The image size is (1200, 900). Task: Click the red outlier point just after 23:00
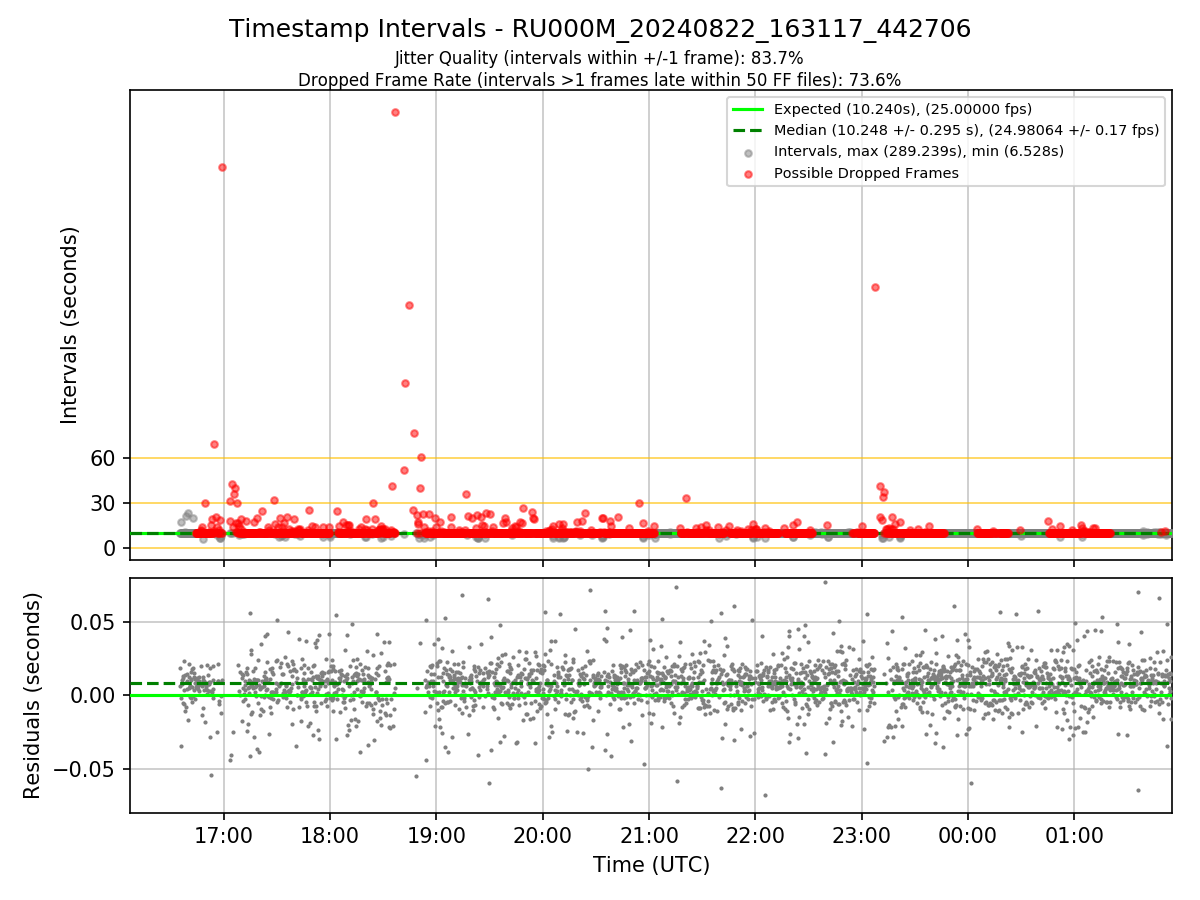click(875, 287)
